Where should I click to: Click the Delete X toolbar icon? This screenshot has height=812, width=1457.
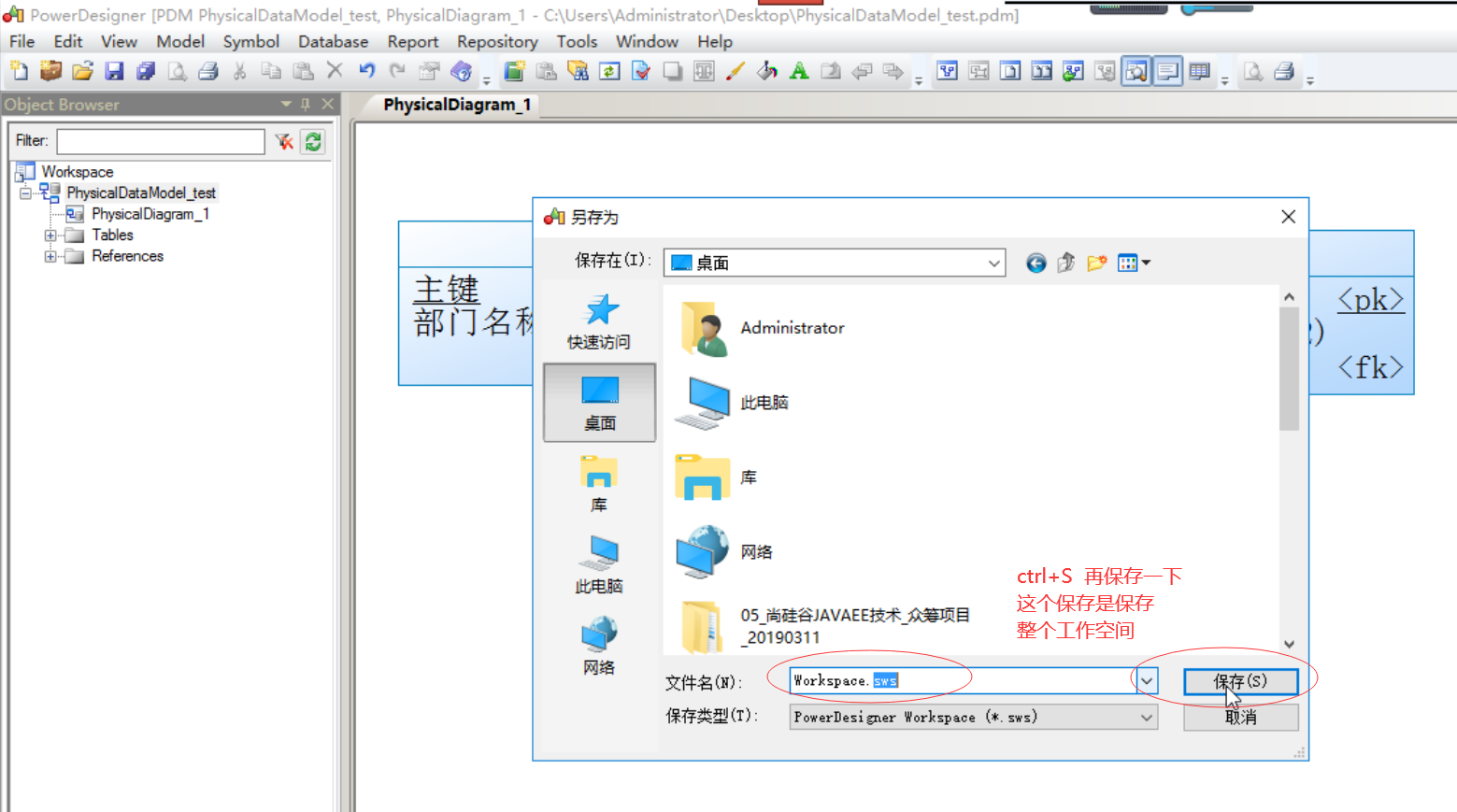pos(335,71)
